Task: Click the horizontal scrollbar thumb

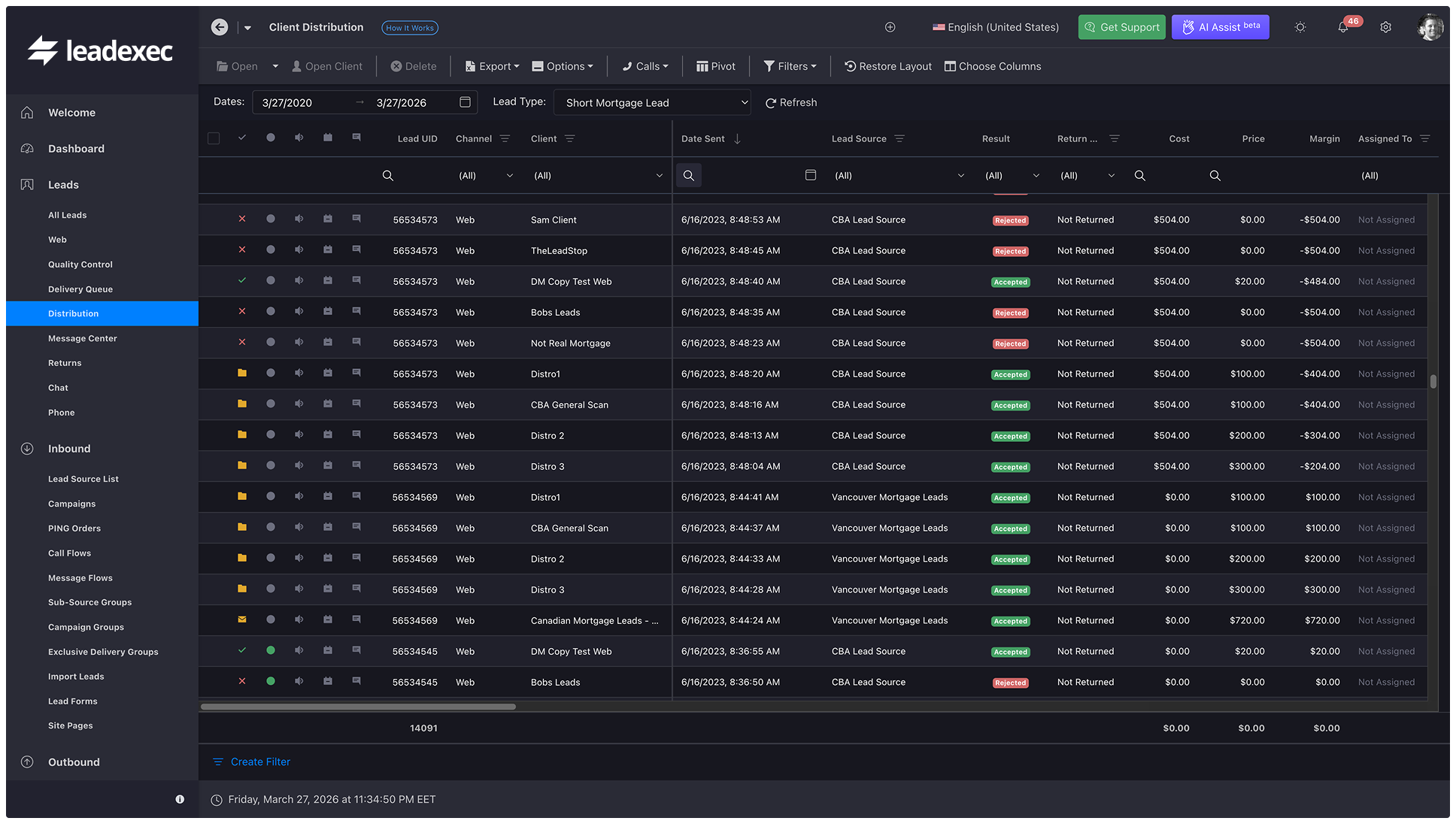Action: (358, 706)
